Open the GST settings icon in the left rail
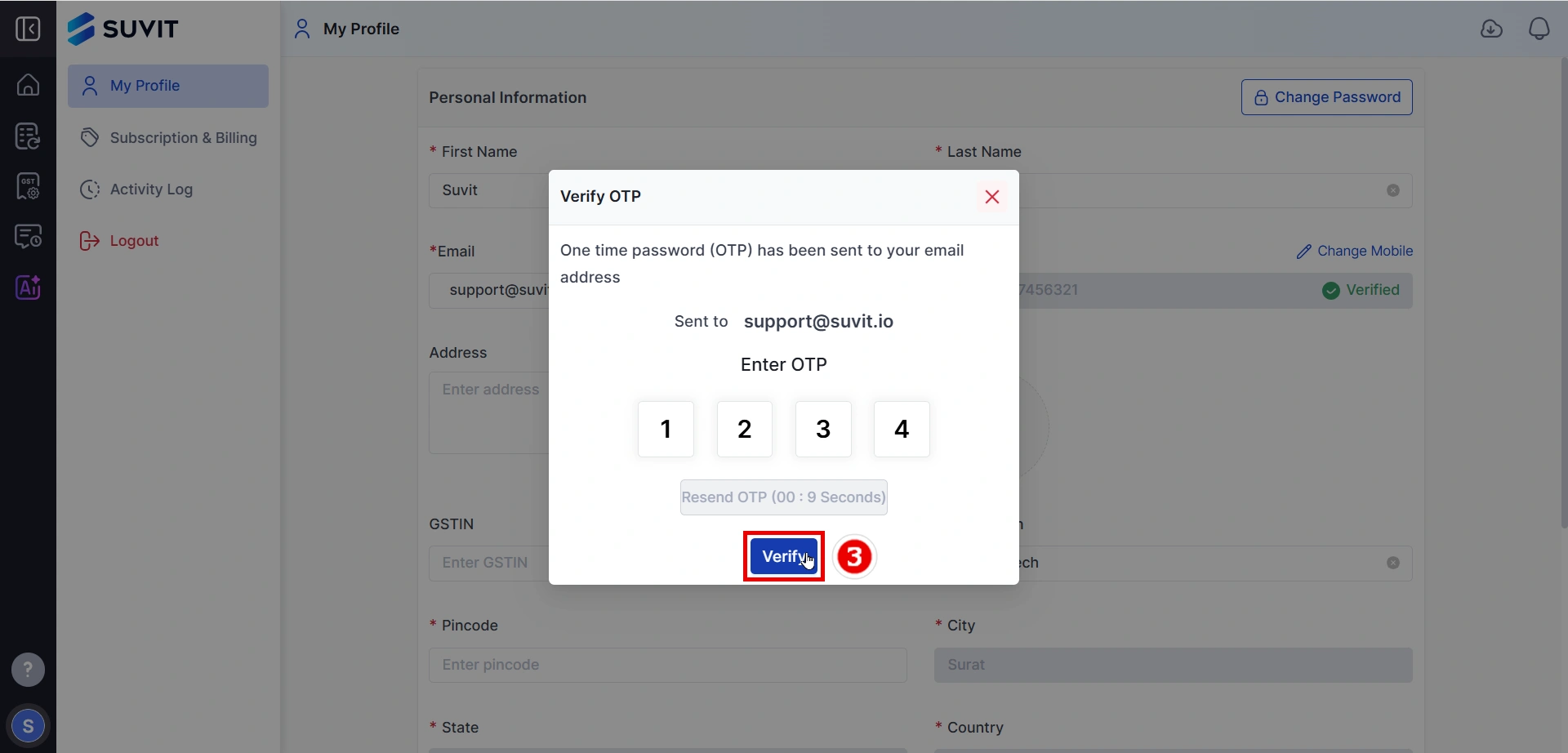 (x=28, y=186)
